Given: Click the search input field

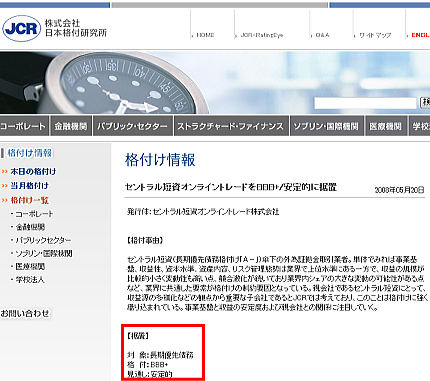Looking at the screenshot, I should [365, 103].
